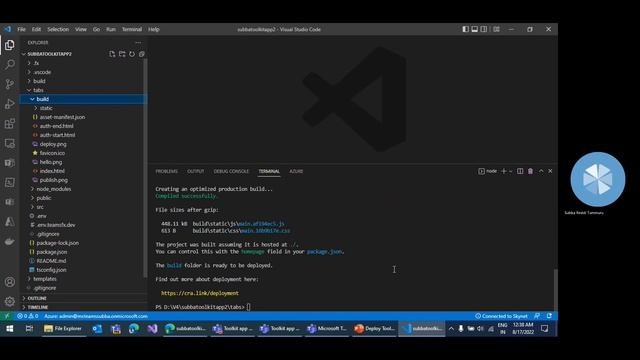Expand the OUTLINE section
This screenshot has width=640, height=360.
pyautogui.click(x=83, y=298)
